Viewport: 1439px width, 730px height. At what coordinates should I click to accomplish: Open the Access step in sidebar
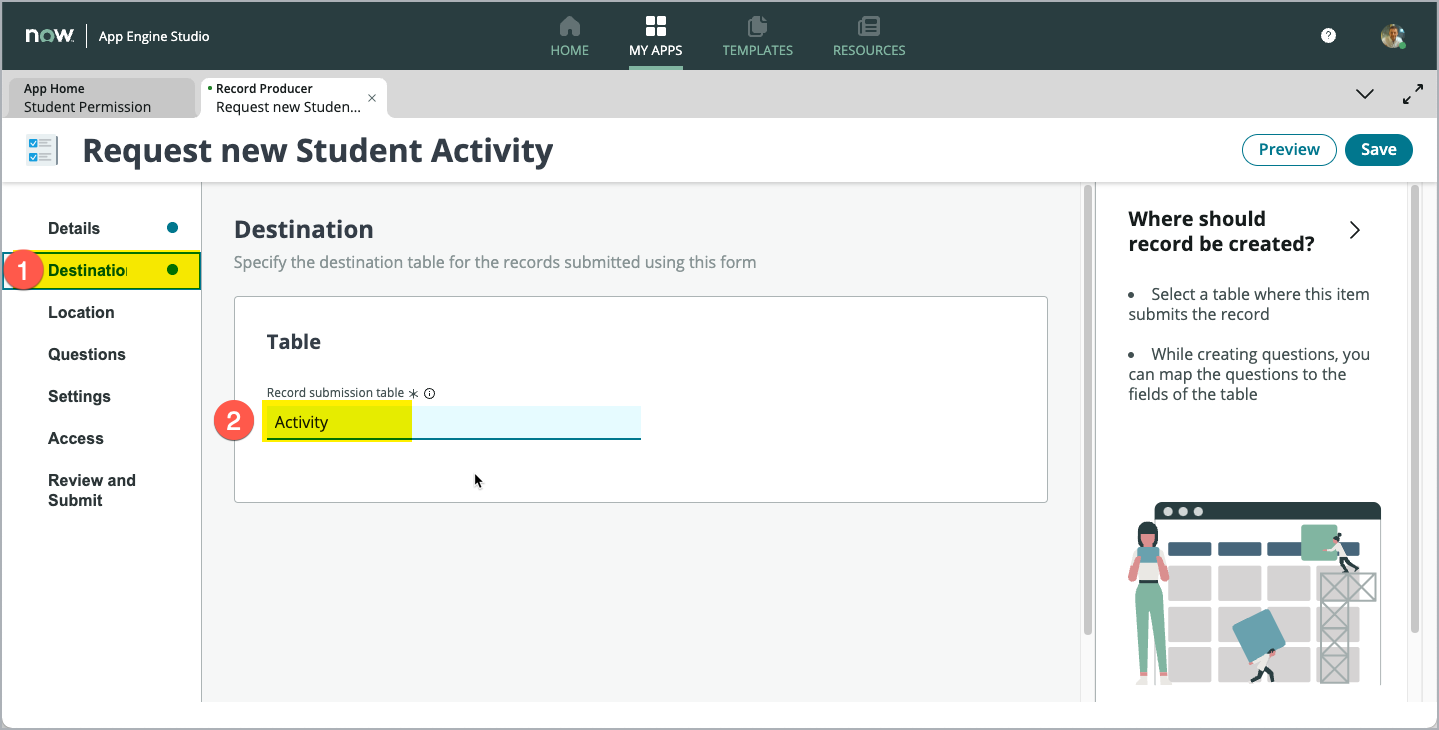click(102, 438)
